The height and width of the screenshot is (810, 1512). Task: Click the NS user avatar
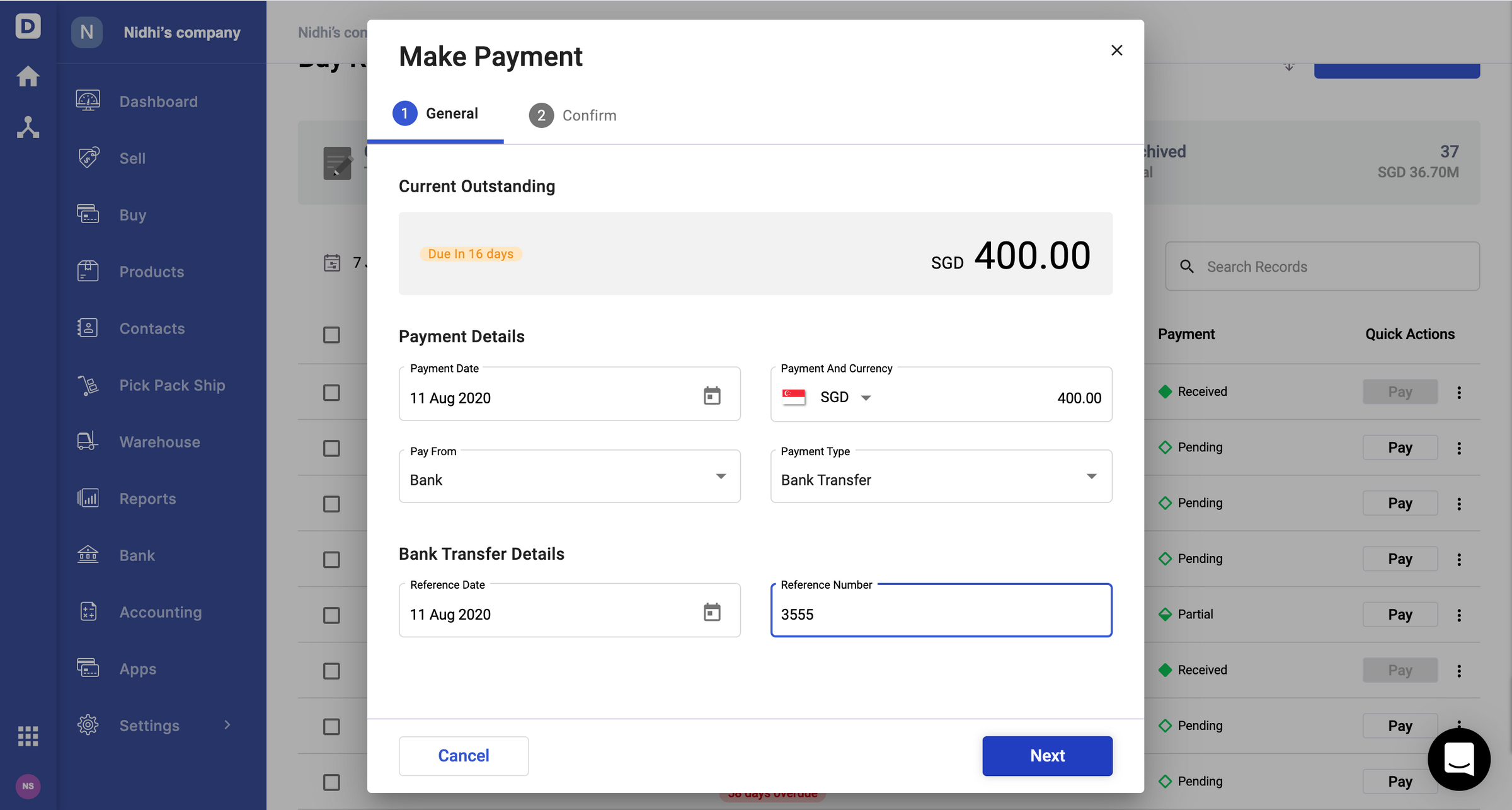28,786
